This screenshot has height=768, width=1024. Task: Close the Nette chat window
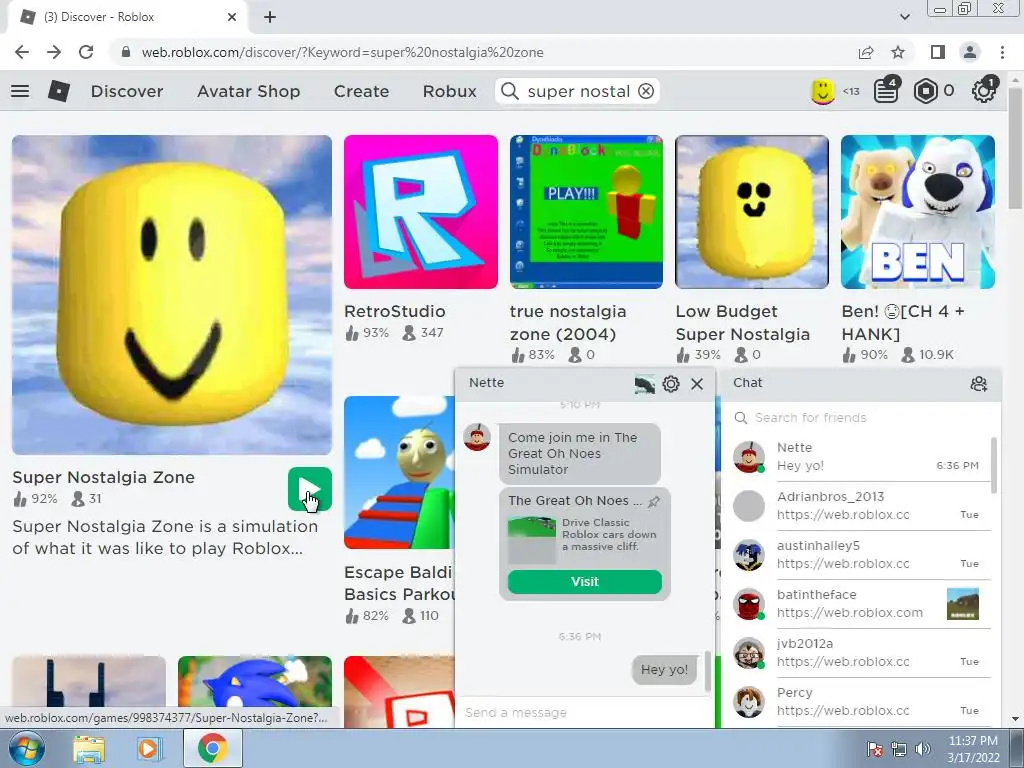click(697, 384)
